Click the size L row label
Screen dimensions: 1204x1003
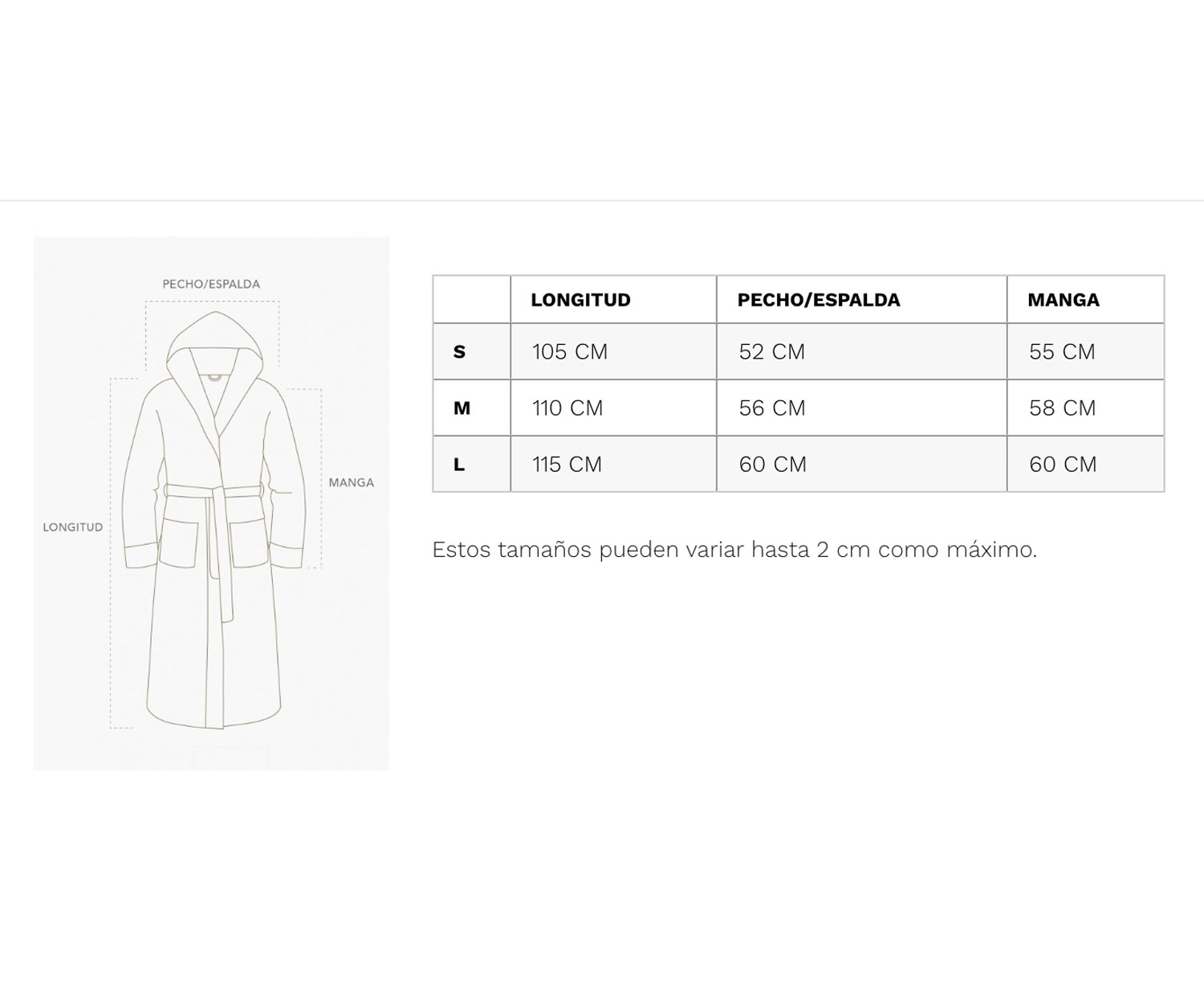pyautogui.click(x=459, y=464)
